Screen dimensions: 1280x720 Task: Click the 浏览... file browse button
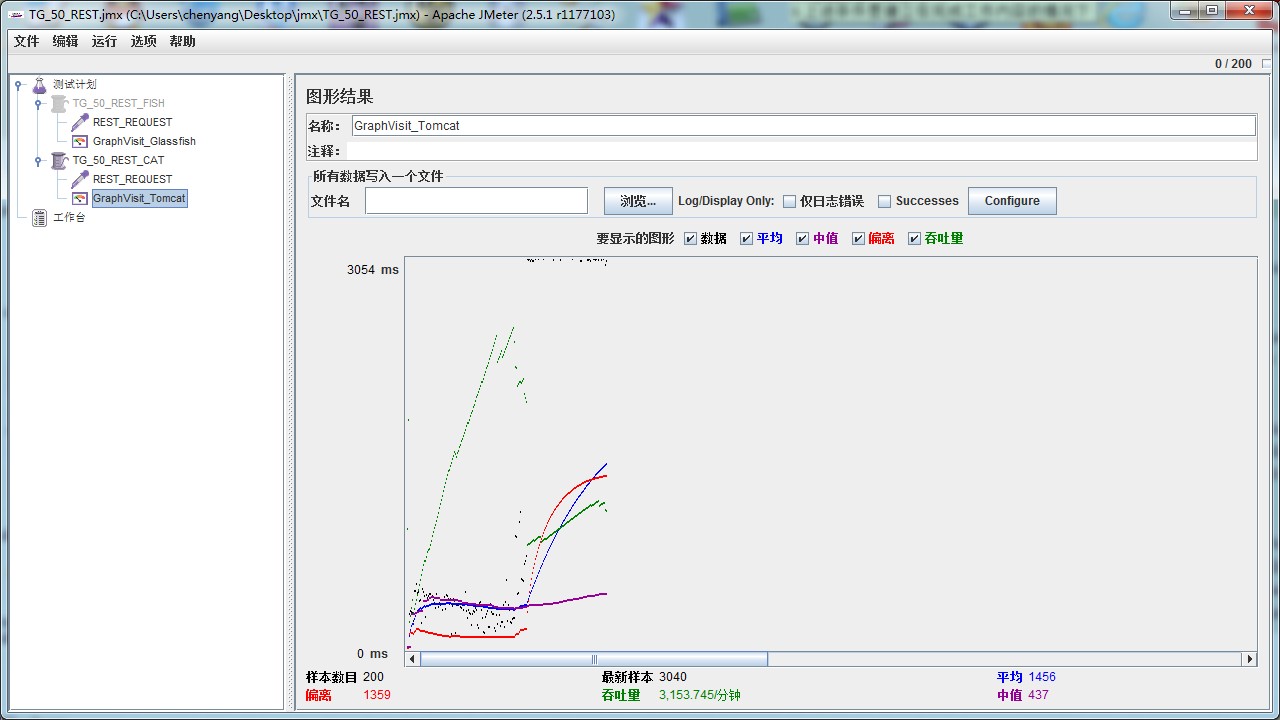pyautogui.click(x=637, y=200)
